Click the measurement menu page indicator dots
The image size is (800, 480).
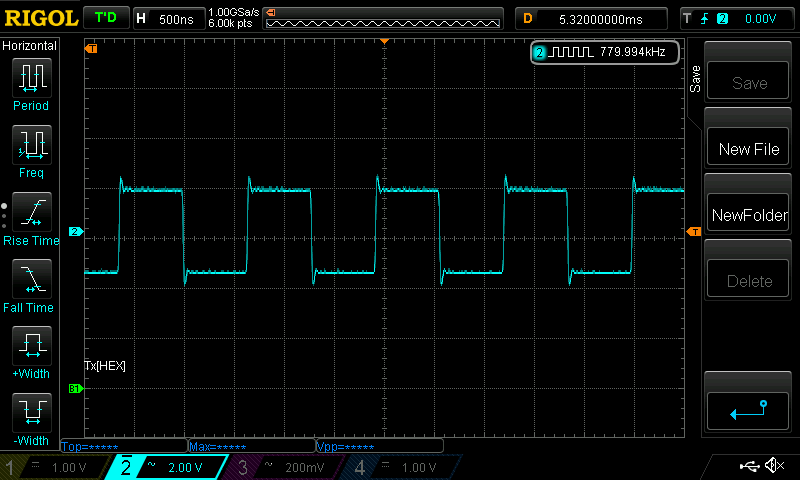(x=4, y=216)
